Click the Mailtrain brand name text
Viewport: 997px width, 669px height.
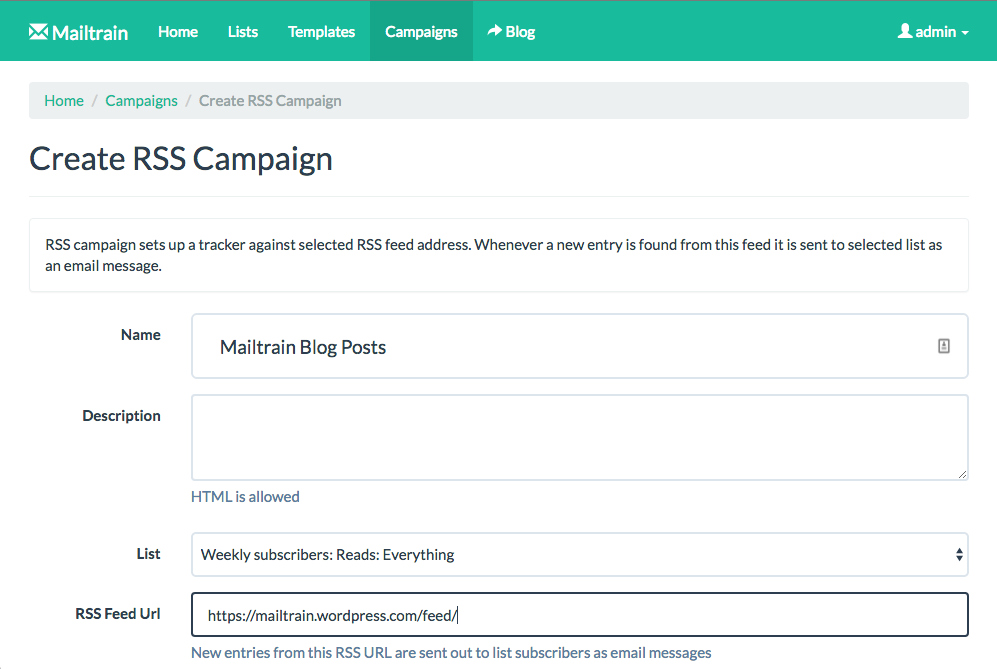point(90,32)
